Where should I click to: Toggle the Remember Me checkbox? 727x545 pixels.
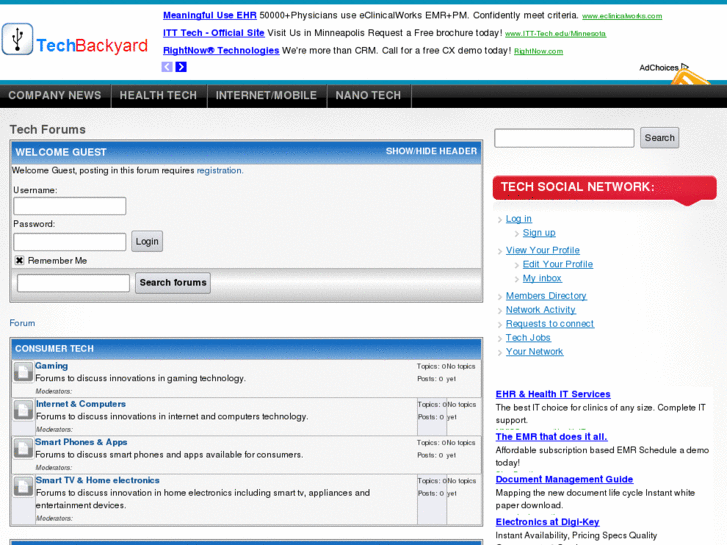[19, 260]
